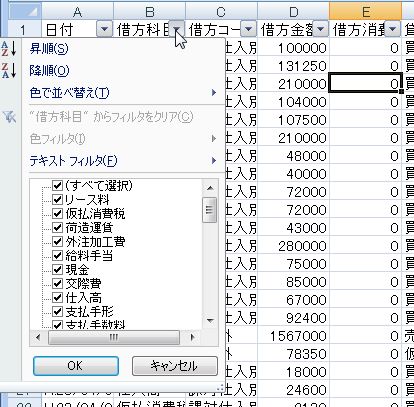This screenshot has height=407, width=414.
Task: Click the OK button
Action: (76, 366)
